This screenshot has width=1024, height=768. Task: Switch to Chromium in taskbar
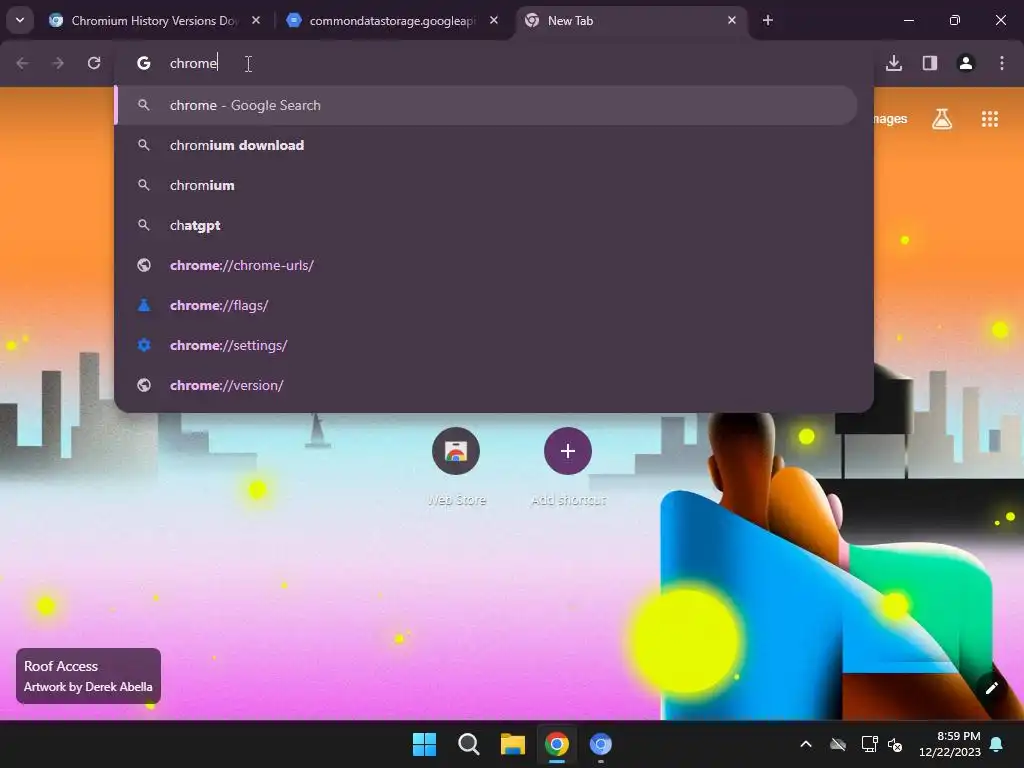[601, 744]
